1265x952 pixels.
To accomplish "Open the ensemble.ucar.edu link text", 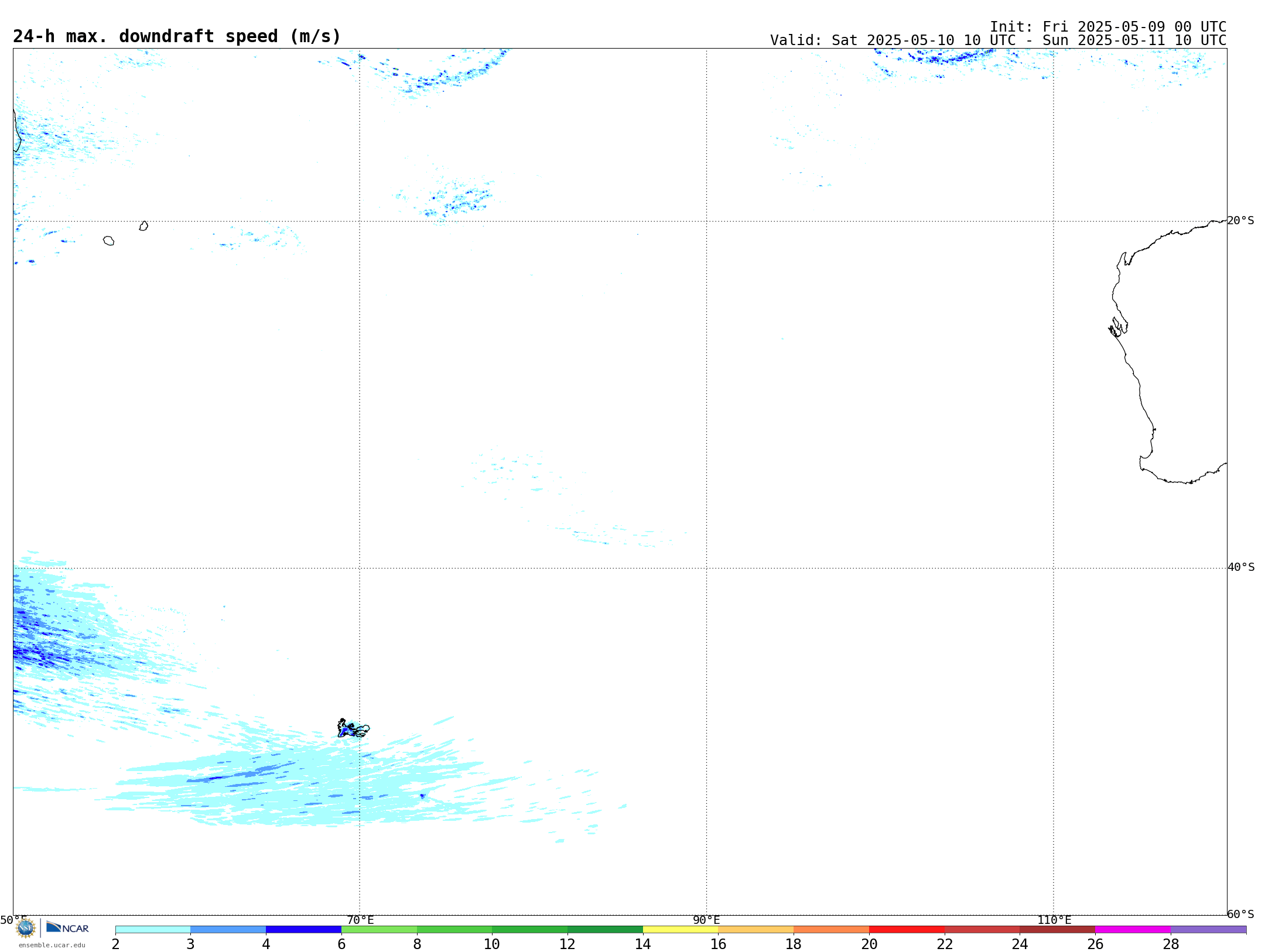I will click(52, 945).
